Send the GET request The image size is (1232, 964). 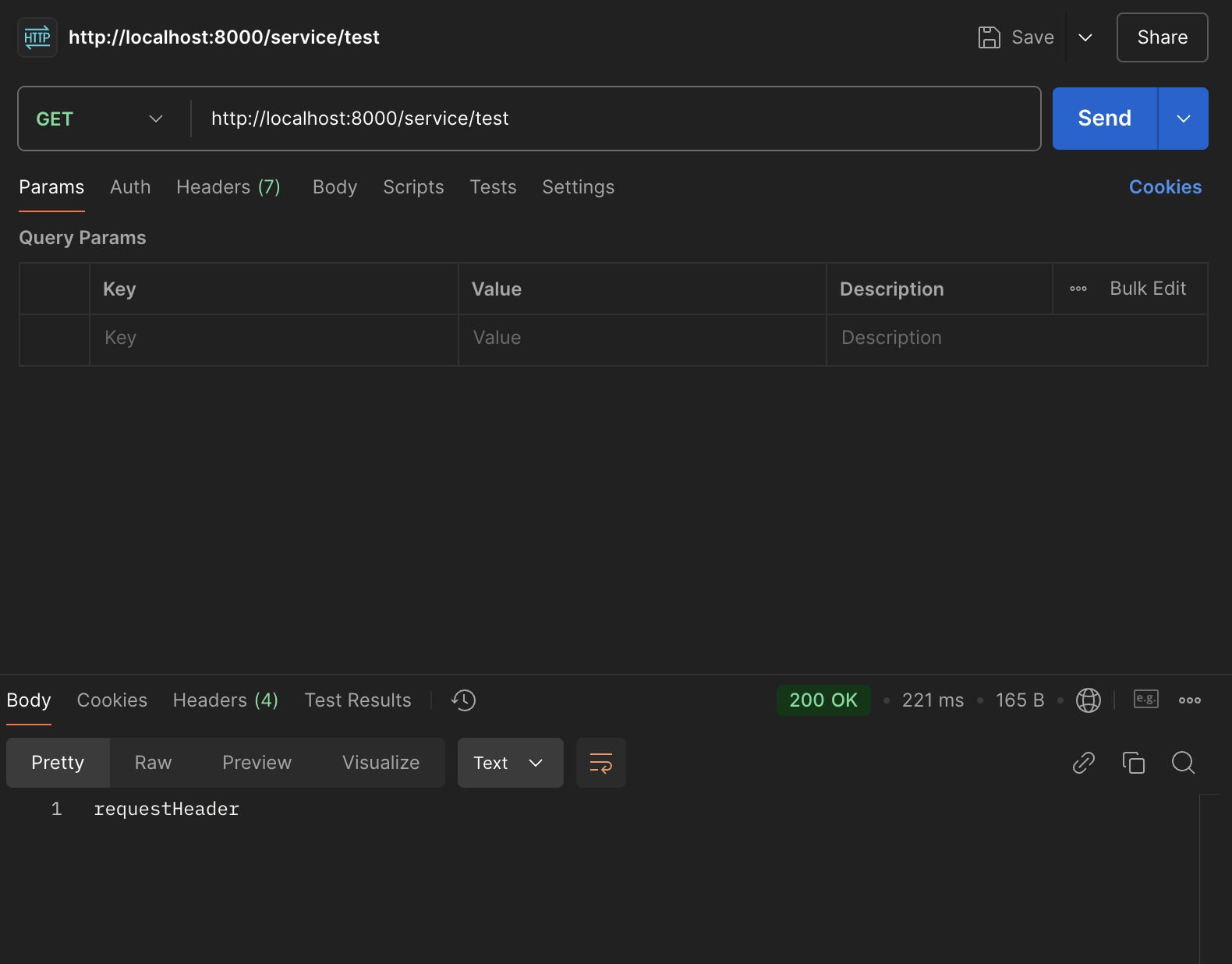[1105, 119]
